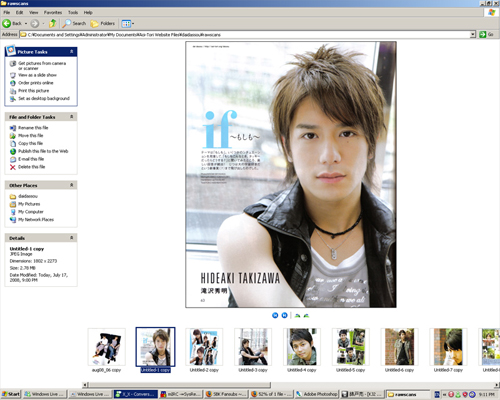This screenshot has width=500, height=400.
Task: Click the rawscans taskbar button
Action: tap(408, 394)
